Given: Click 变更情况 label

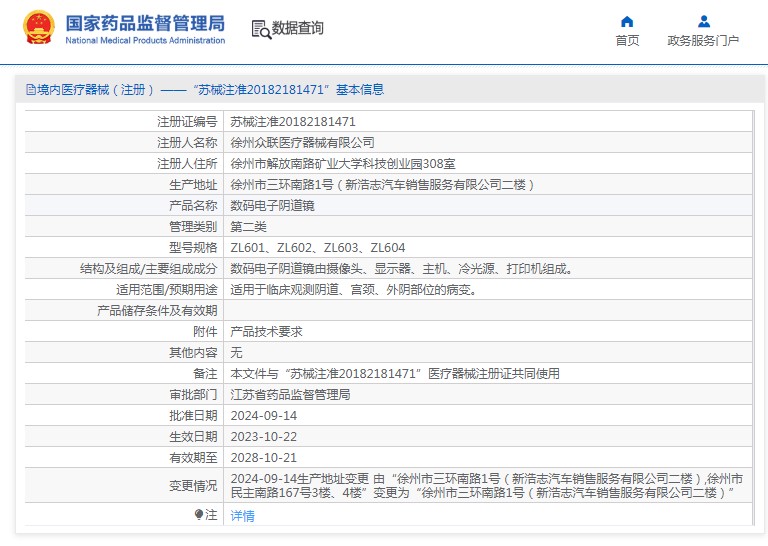Looking at the screenshot, I should coord(193,486).
